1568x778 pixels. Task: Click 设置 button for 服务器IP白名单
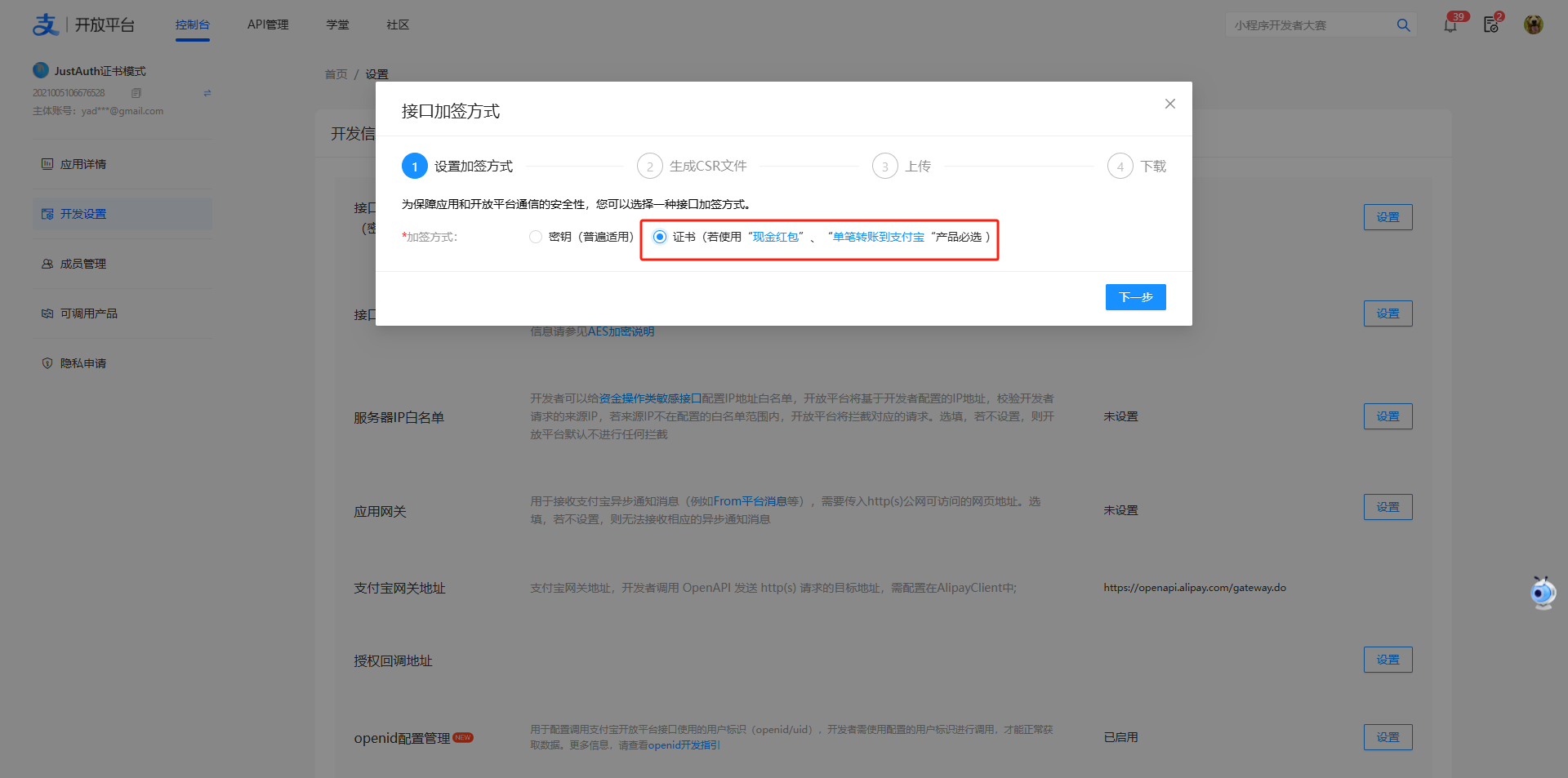[x=1388, y=416]
